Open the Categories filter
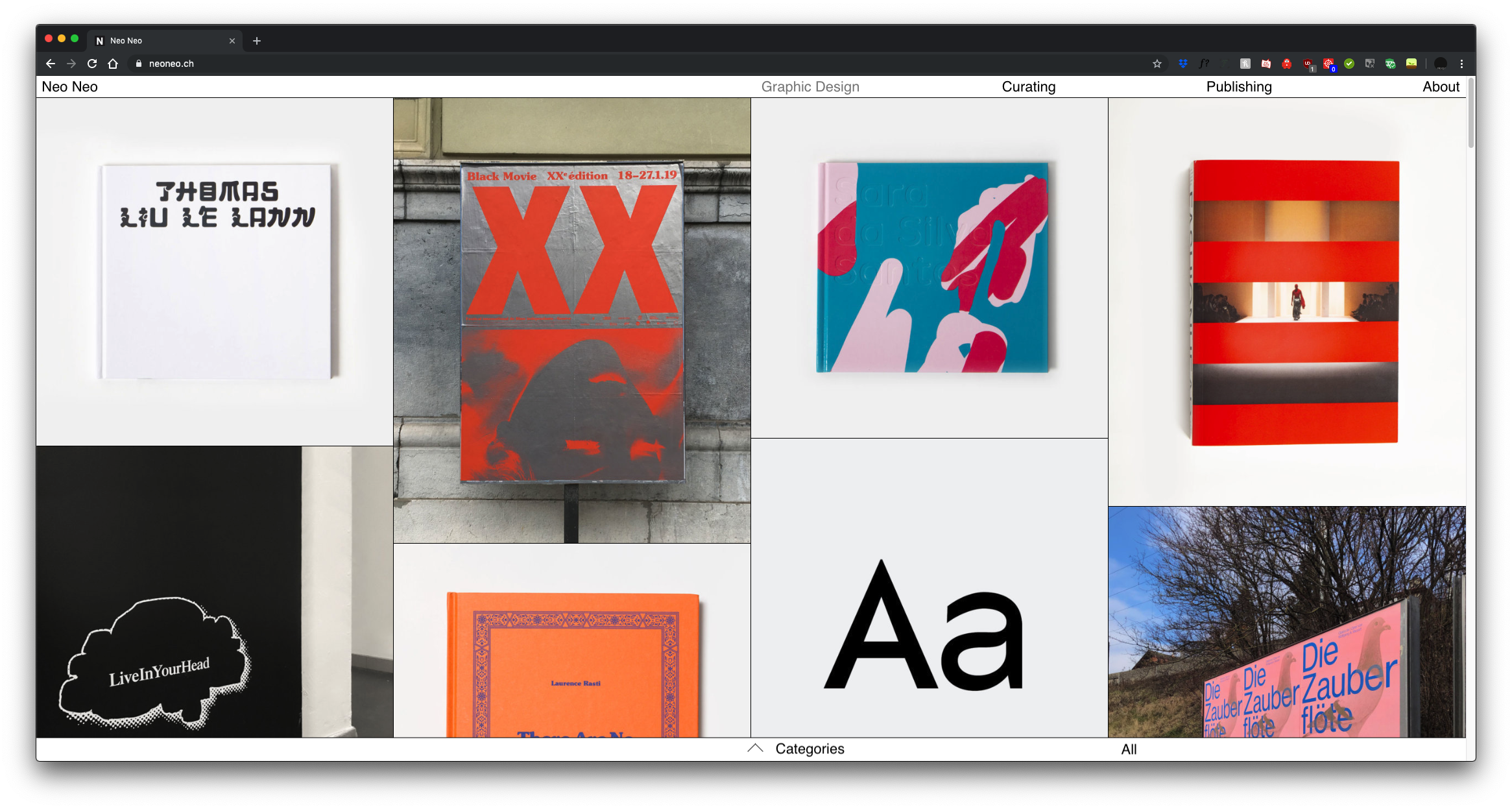Viewport: 1512px width, 809px height. (810, 749)
